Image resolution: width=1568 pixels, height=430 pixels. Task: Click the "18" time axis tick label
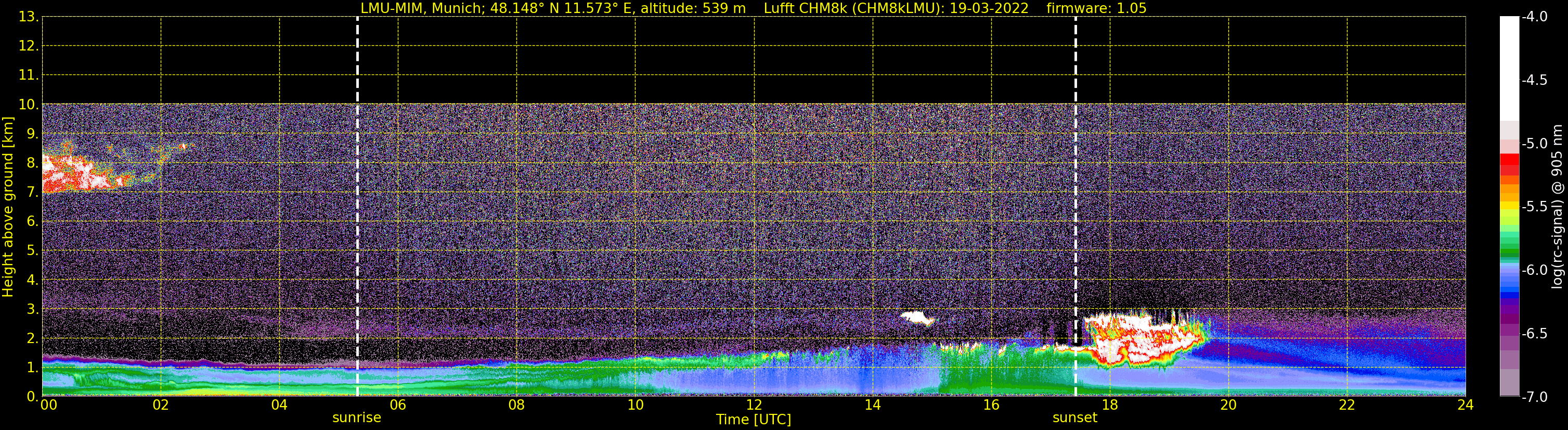click(x=1110, y=406)
